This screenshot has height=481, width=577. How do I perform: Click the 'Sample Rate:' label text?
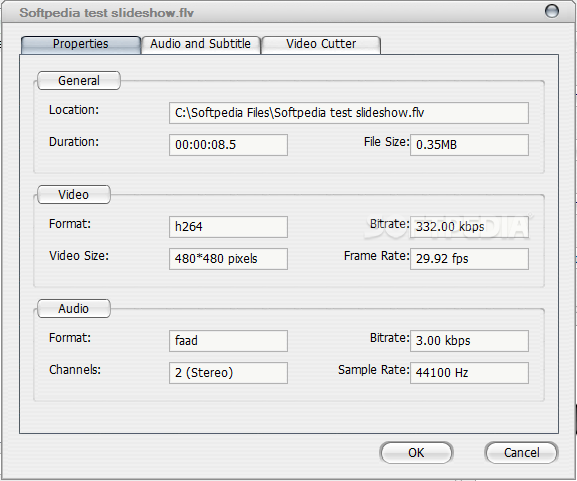pyautogui.click(x=374, y=369)
